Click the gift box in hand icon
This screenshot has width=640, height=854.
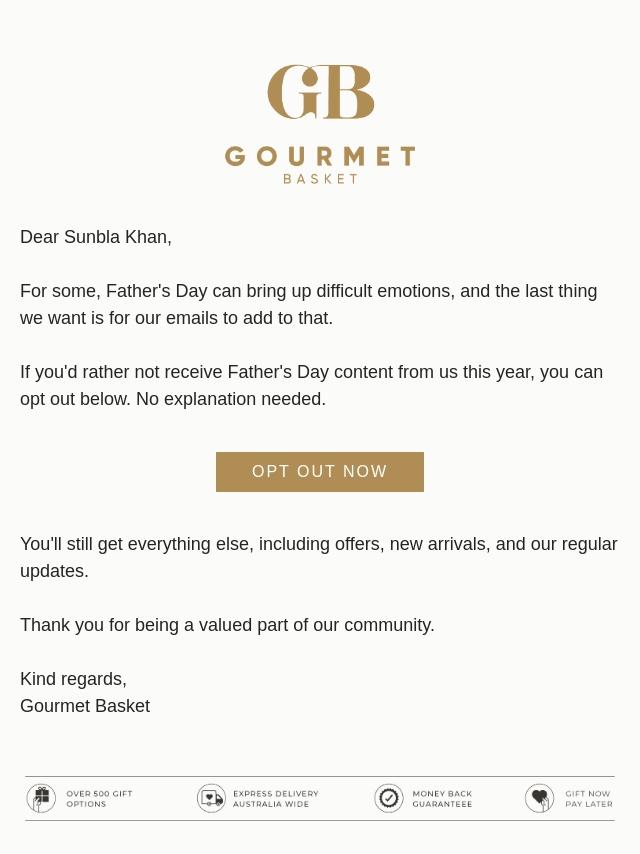point(41,798)
